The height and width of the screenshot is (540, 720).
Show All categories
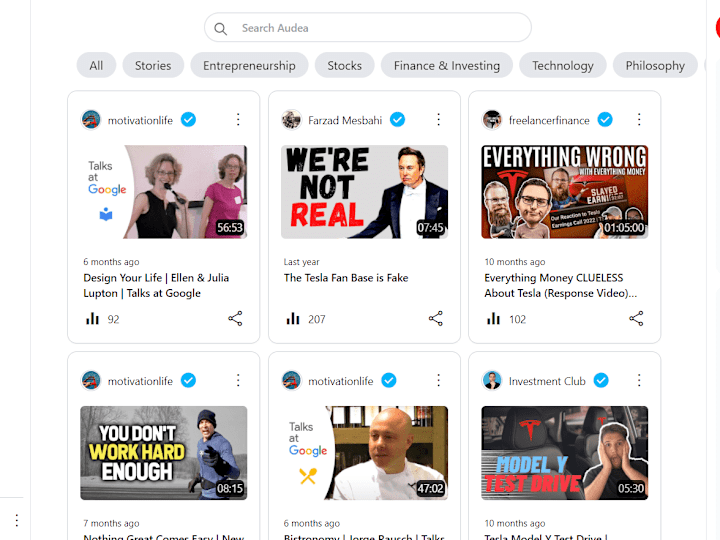tap(96, 65)
